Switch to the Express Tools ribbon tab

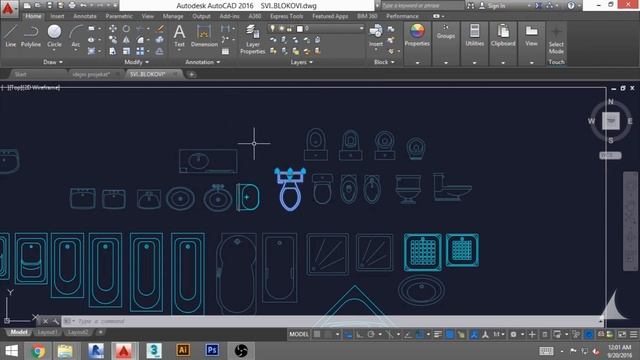point(287,16)
